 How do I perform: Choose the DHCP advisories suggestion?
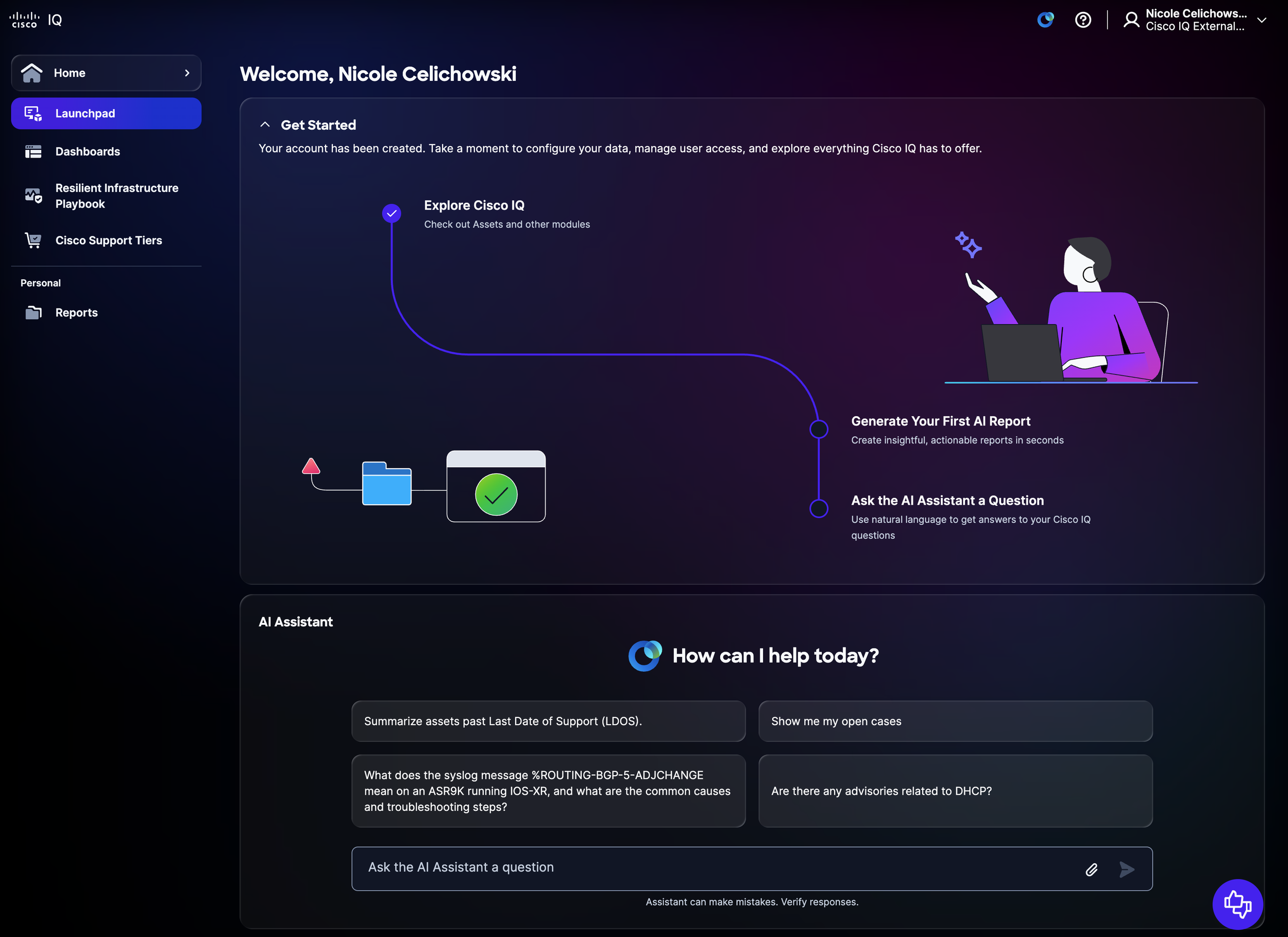tap(955, 791)
